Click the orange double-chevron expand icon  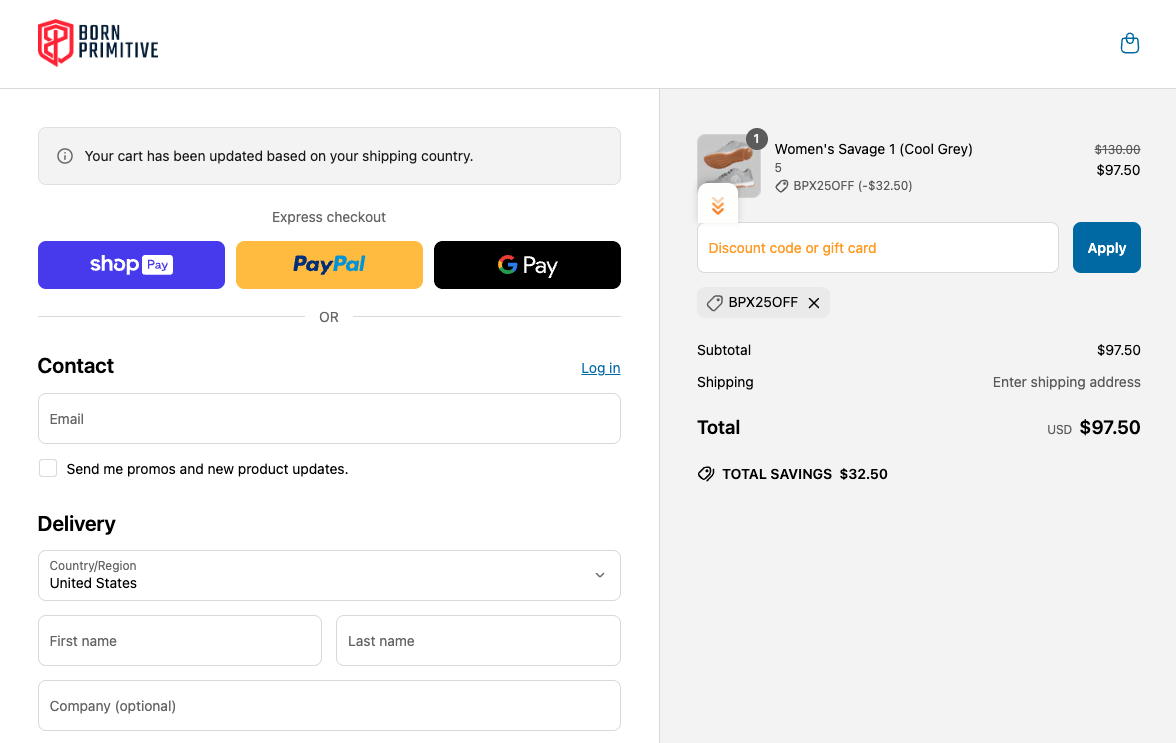point(718,206)
